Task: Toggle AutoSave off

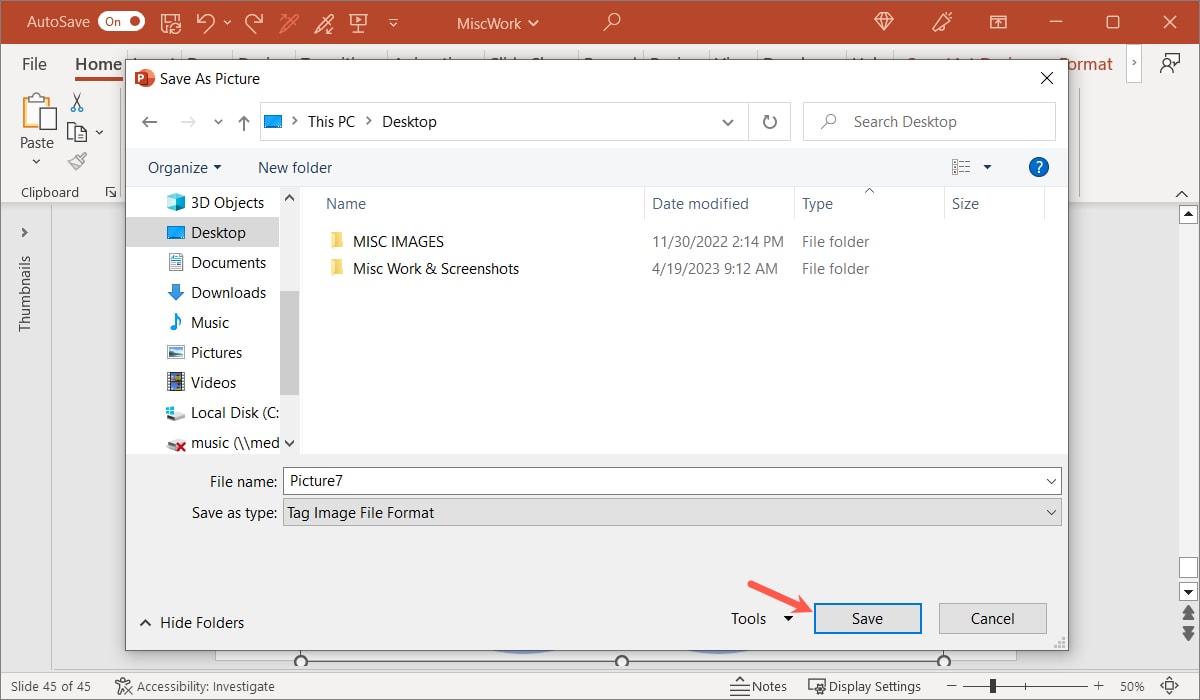Action: [121, 20]
